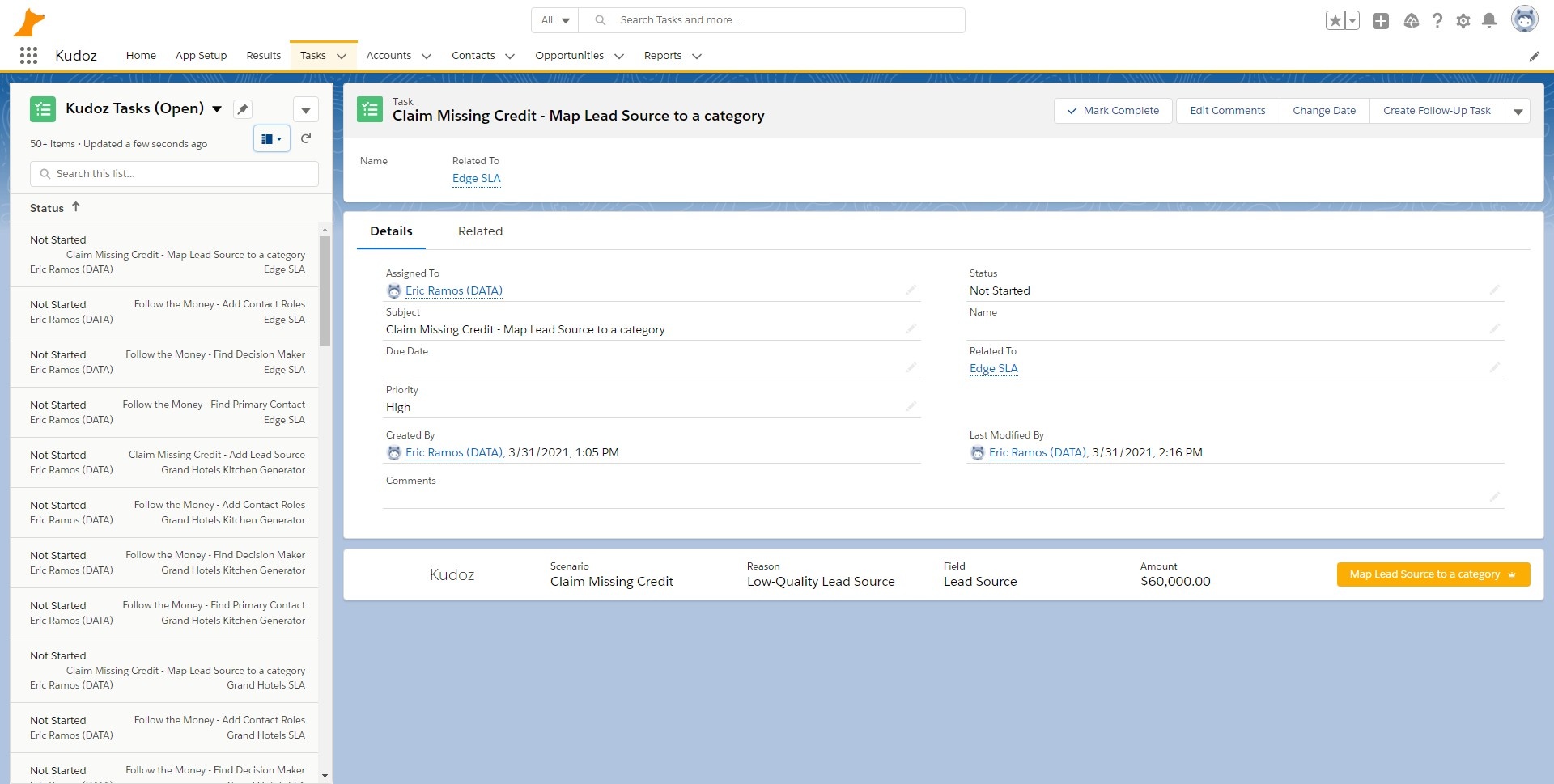Select Find Decision Maker task for Edge SLA
This screenshot has width=1554, height=784.
[x=164, y=362]
